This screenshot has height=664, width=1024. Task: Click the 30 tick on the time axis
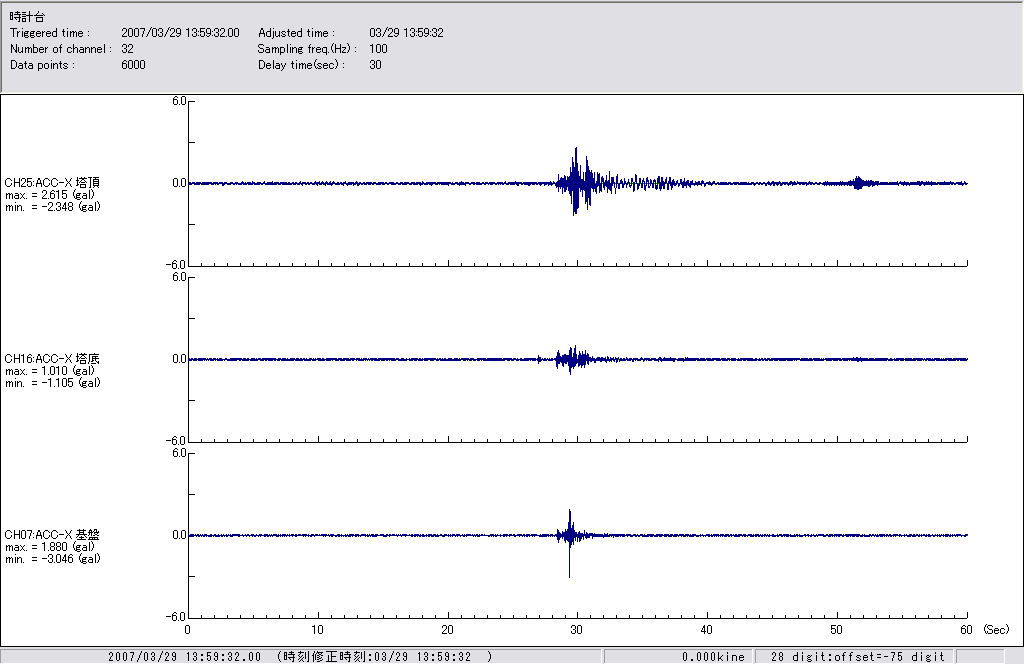576,630
